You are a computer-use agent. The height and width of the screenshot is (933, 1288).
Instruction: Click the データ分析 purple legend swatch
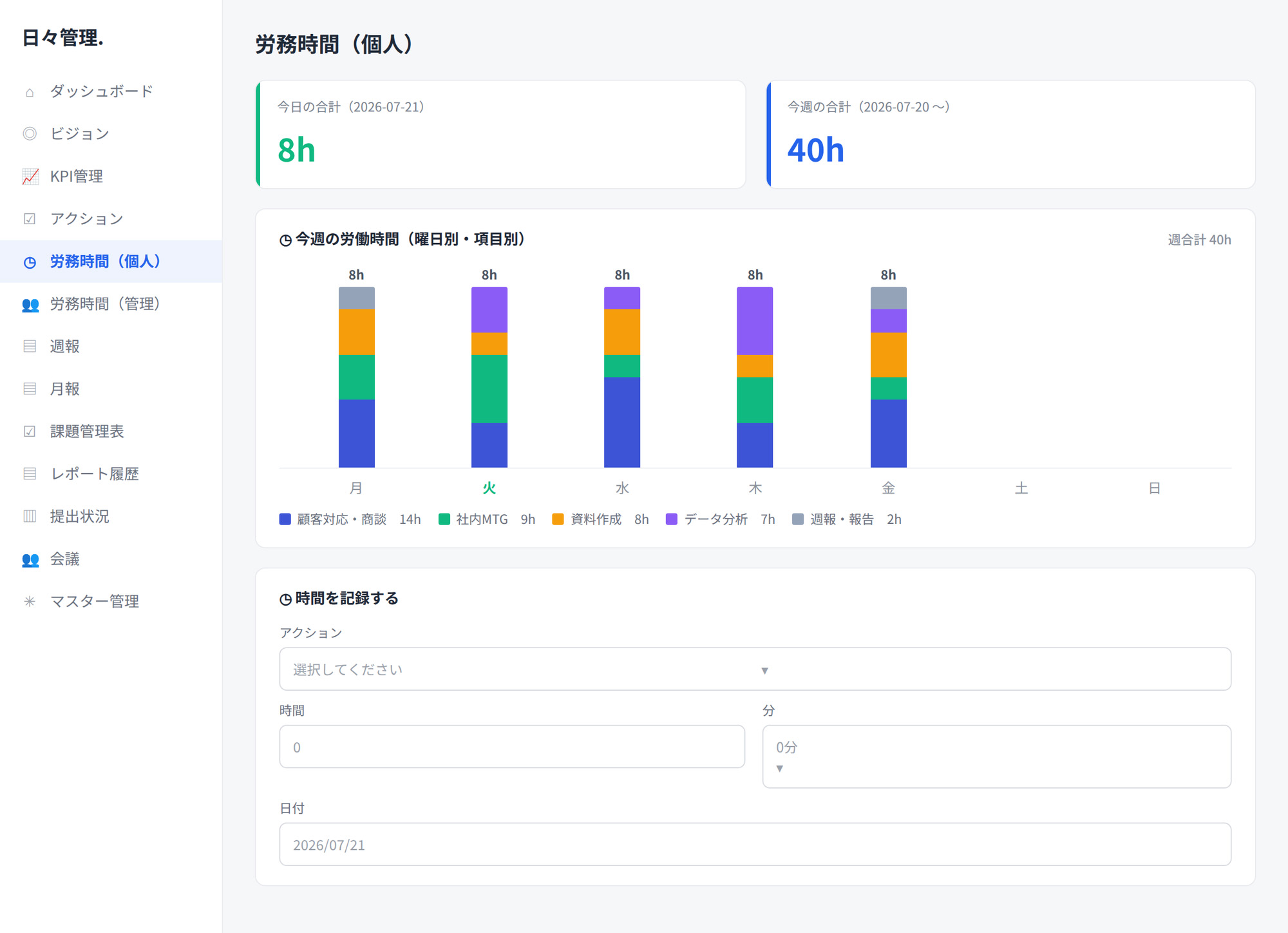coord(672,519)
